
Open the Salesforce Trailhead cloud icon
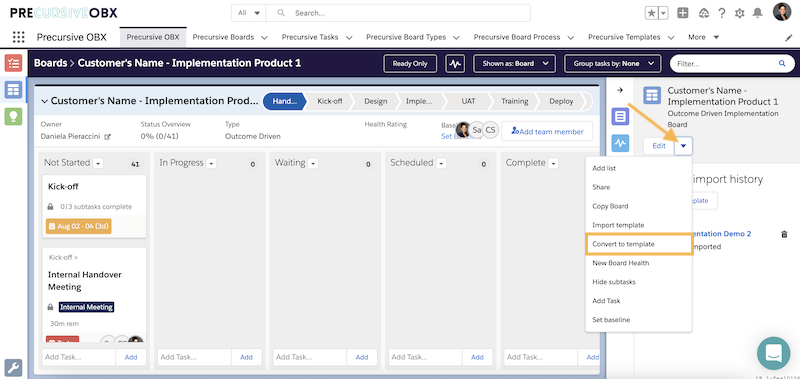704,13
